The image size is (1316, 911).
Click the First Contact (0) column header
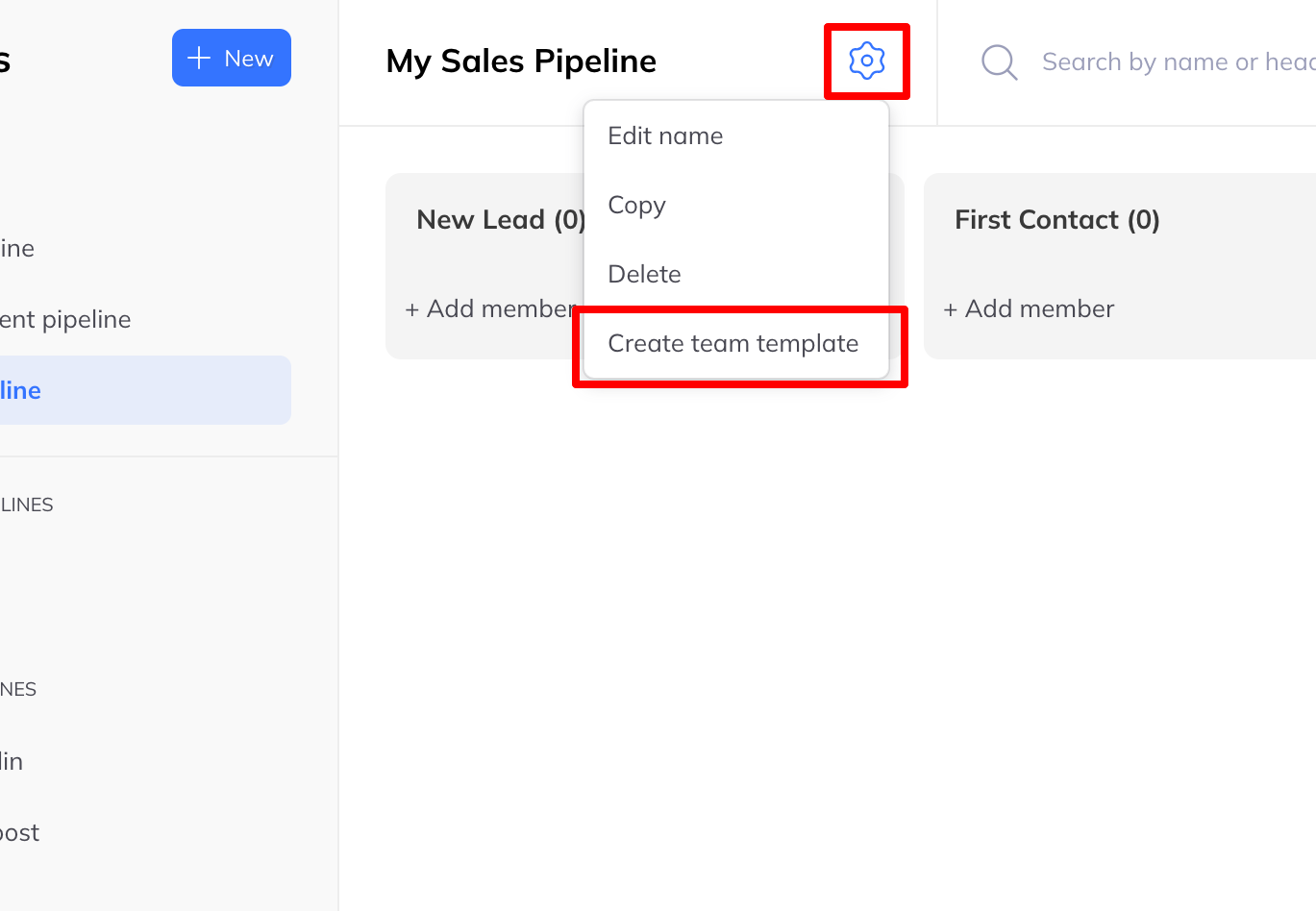click(x=1057, y=219)
